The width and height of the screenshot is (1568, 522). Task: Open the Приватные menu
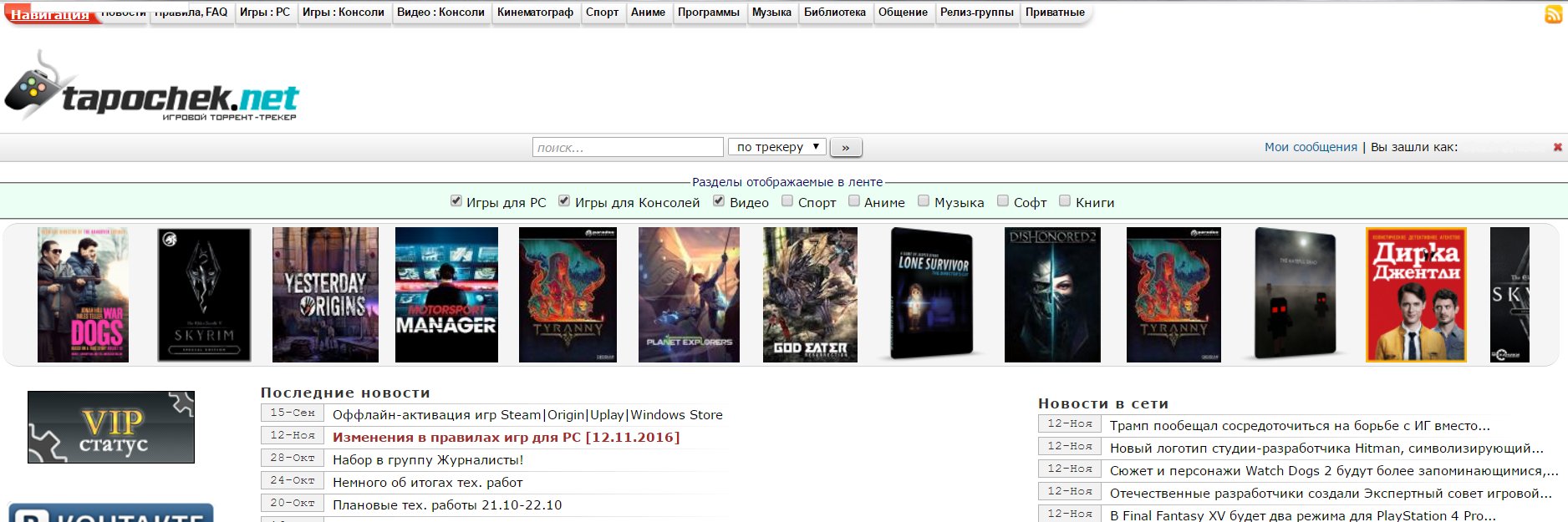[x=1055, y=13]
